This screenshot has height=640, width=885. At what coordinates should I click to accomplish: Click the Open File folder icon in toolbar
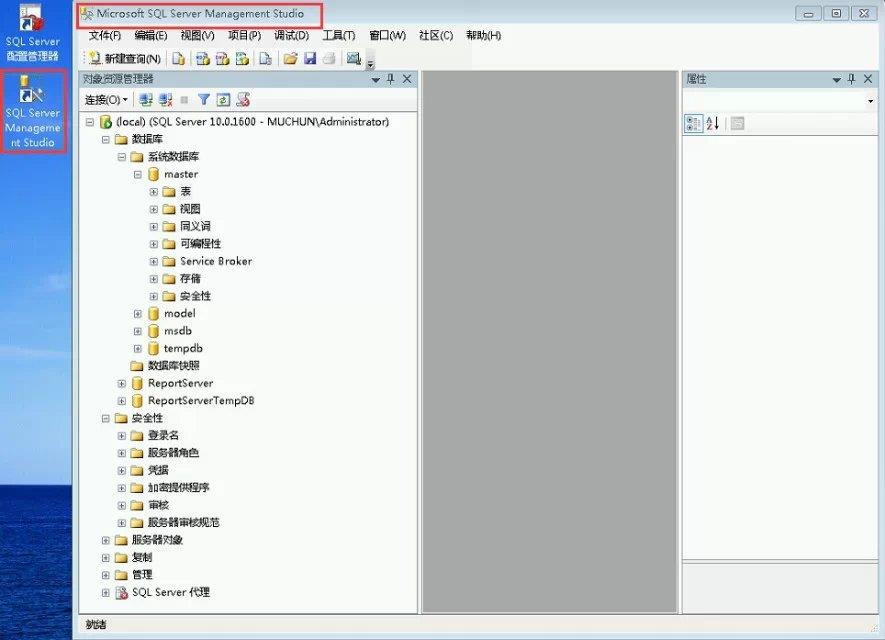[x=290, y=59]
